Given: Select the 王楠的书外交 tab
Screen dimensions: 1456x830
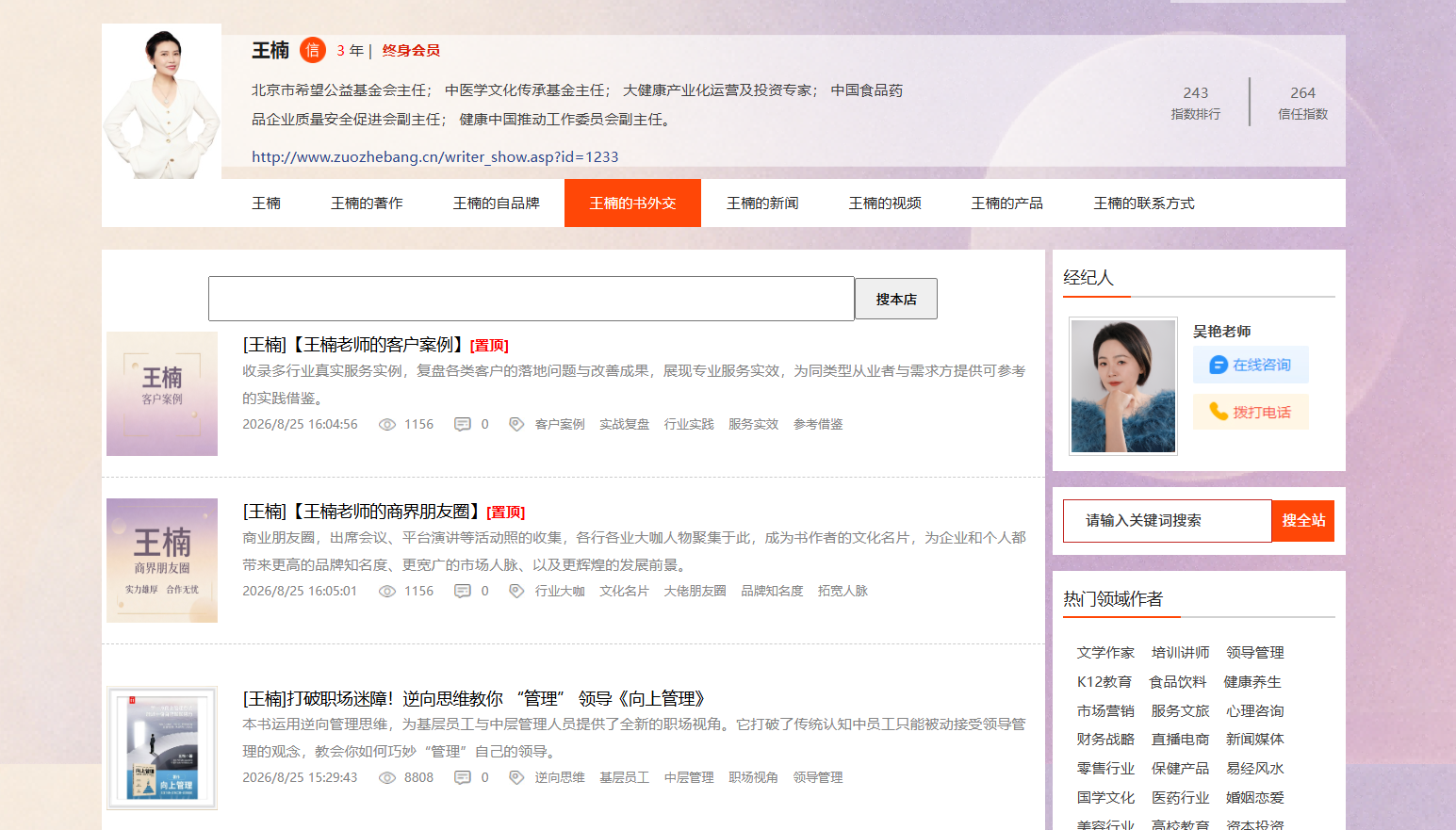Looking at the screenshot, I should [633, 203].
